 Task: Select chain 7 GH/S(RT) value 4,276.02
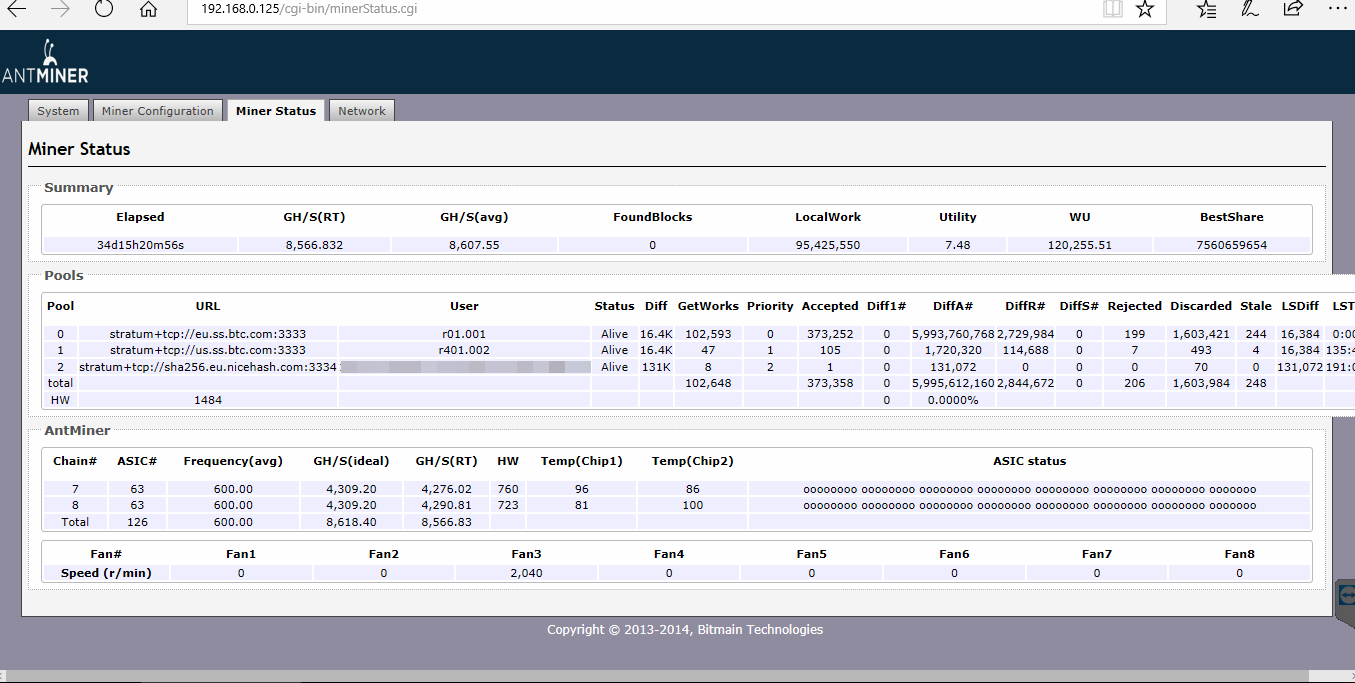click(x=446, y=489)
